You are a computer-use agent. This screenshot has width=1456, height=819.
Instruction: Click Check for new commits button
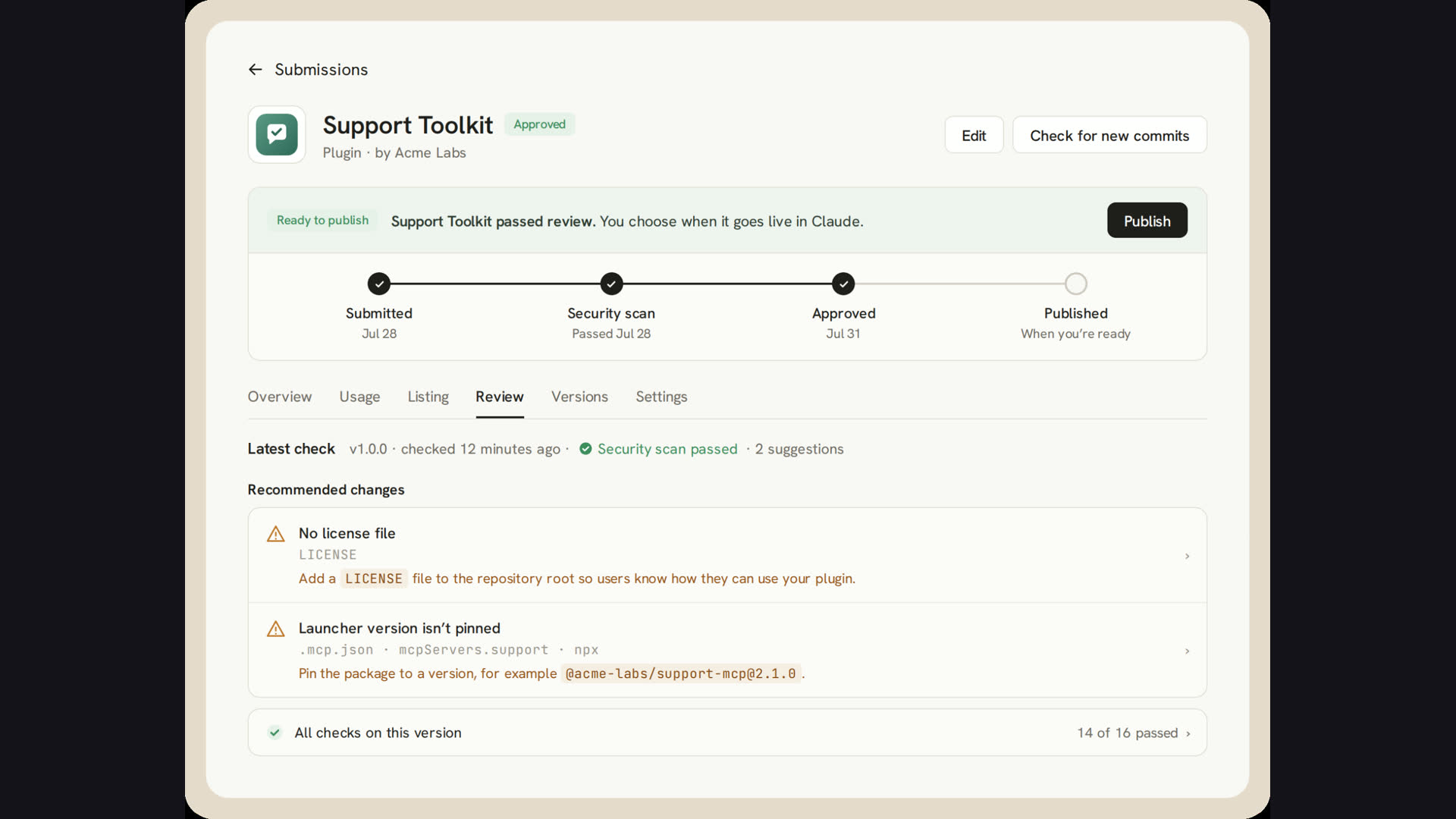click(1109, 135)
